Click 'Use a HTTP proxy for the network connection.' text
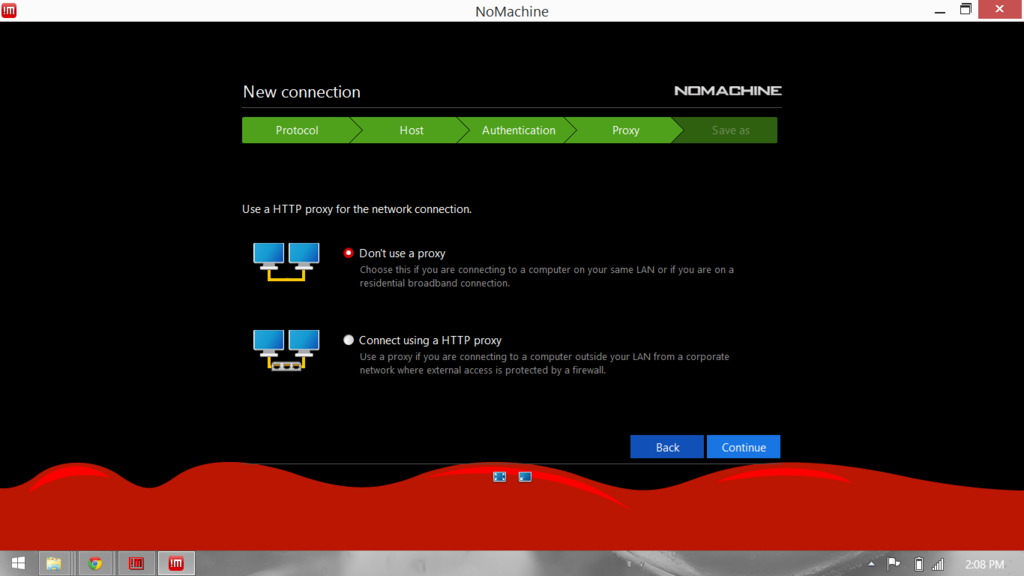The image size is (1024, 576). point(357,209)
